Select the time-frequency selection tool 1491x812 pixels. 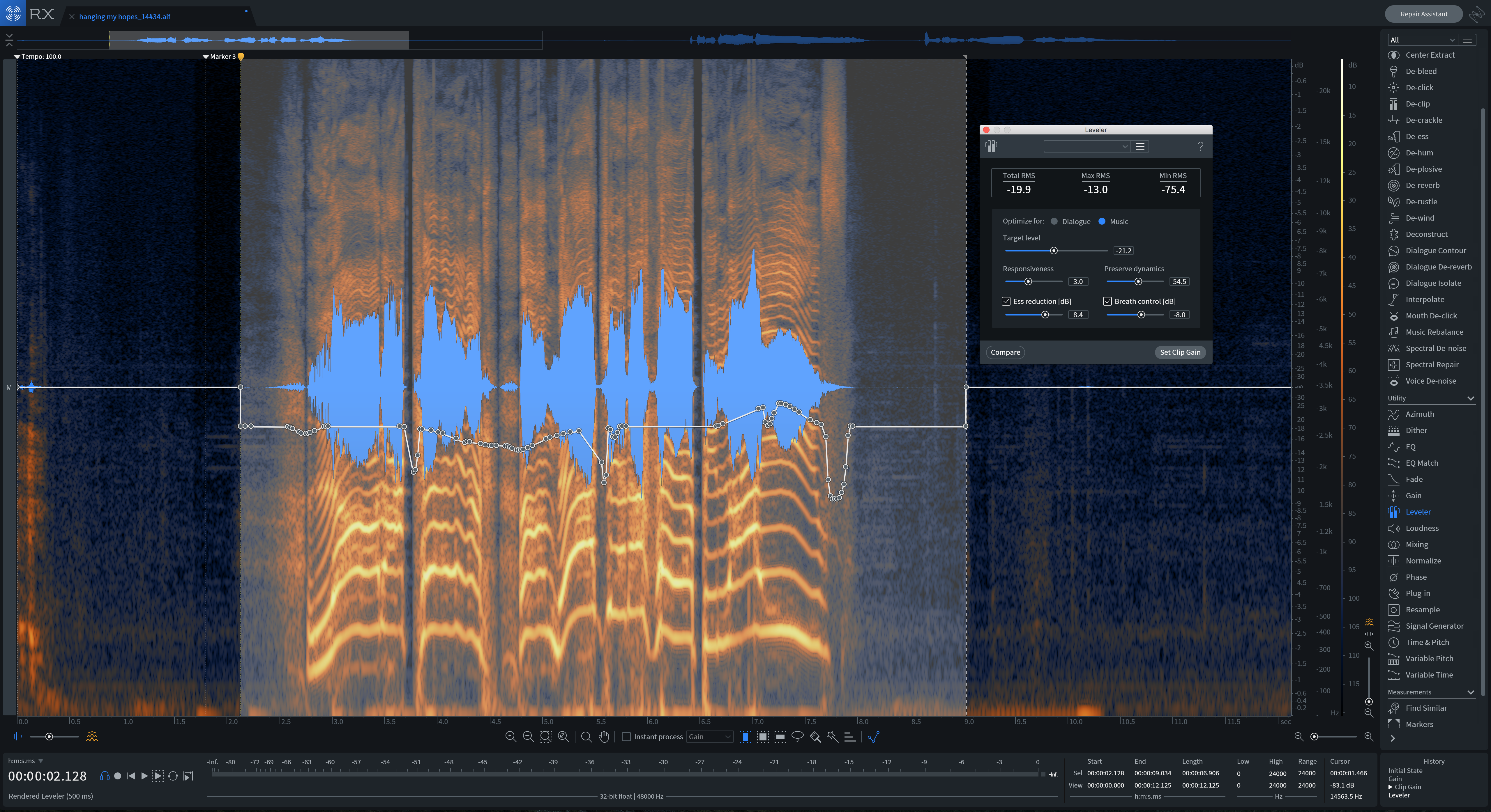(x=762, y=736)
